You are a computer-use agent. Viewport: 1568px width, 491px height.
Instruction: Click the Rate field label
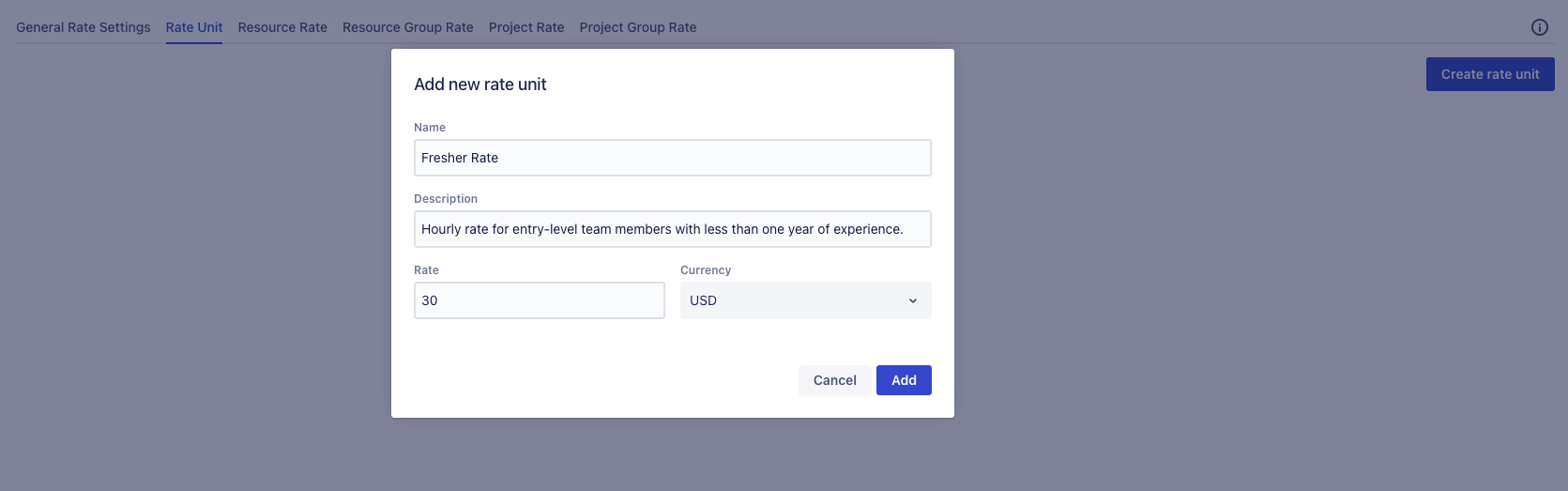[426, 270]
